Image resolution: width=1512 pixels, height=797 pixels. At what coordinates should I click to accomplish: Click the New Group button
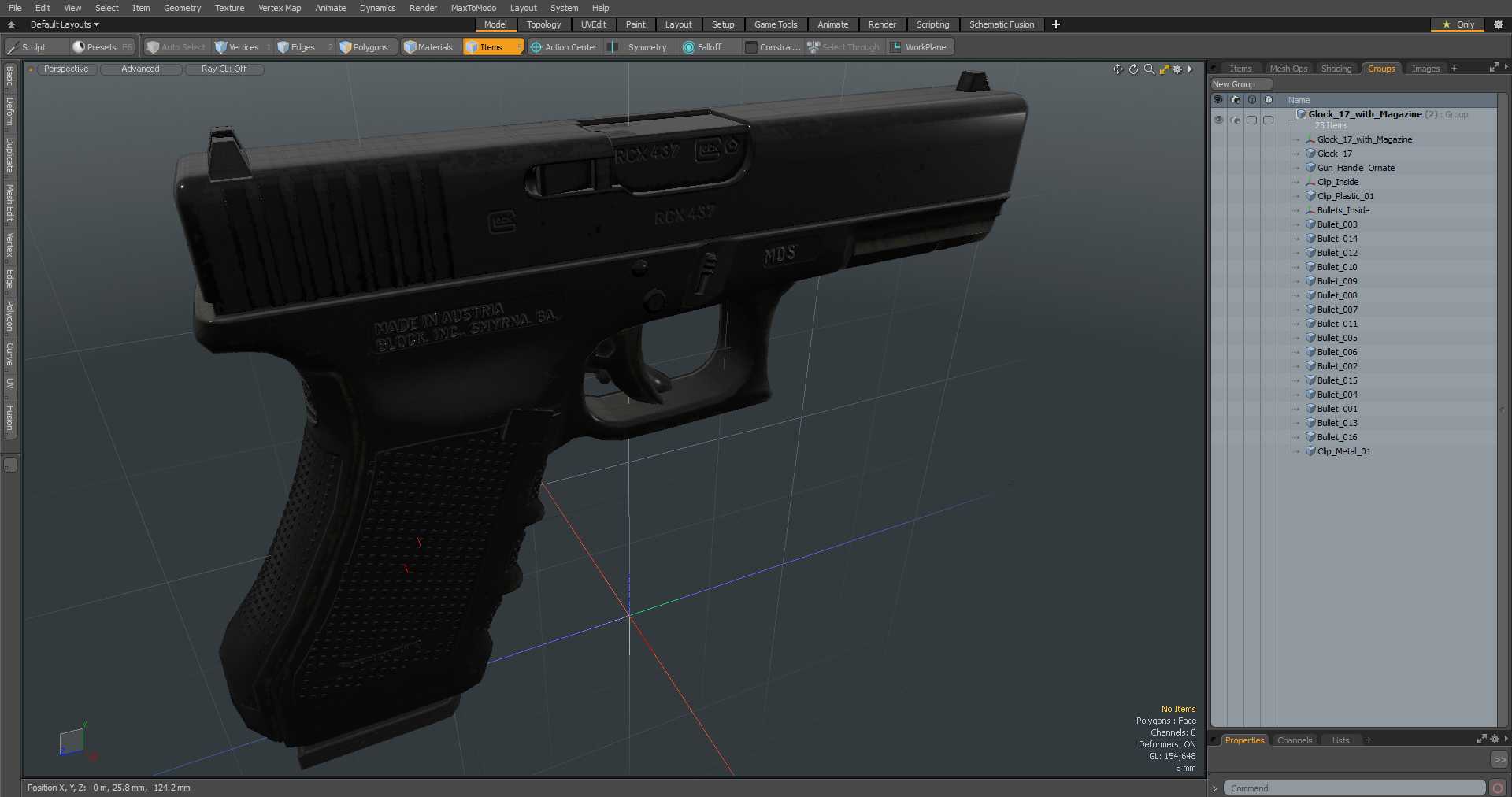1240,84
